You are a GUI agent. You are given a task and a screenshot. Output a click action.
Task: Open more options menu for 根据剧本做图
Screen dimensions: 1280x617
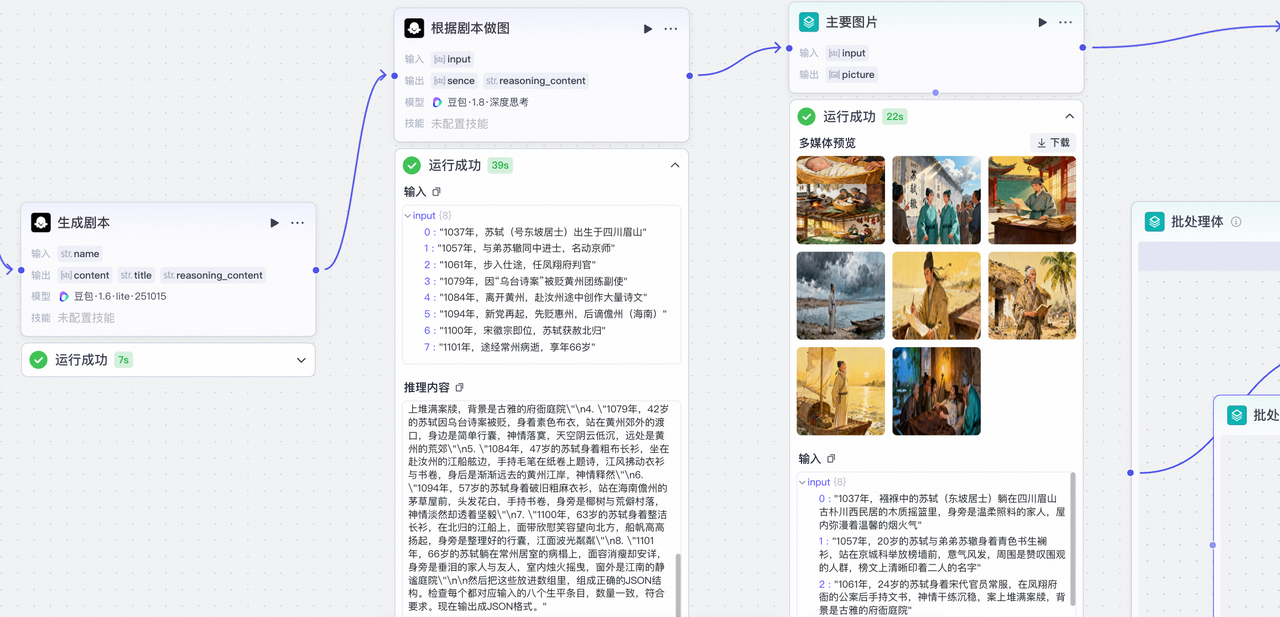(x=671, y=29)
